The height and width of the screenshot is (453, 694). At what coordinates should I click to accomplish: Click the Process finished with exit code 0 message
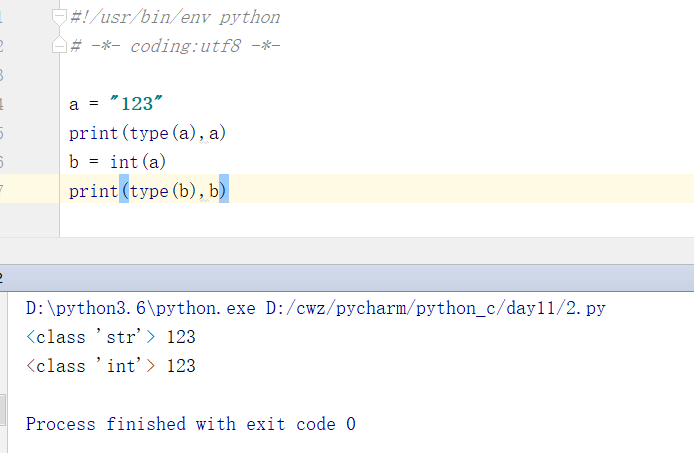tap(191, 424)
